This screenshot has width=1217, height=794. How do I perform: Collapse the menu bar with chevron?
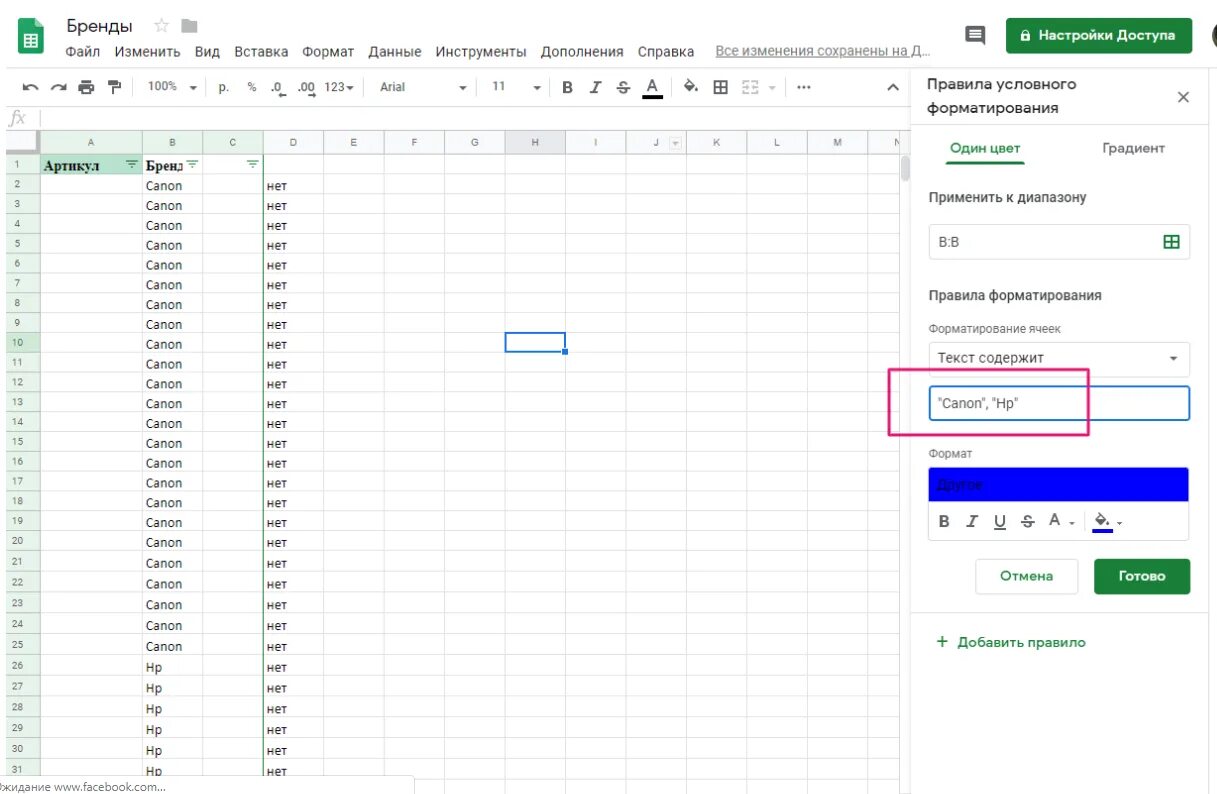coord(893,88)
